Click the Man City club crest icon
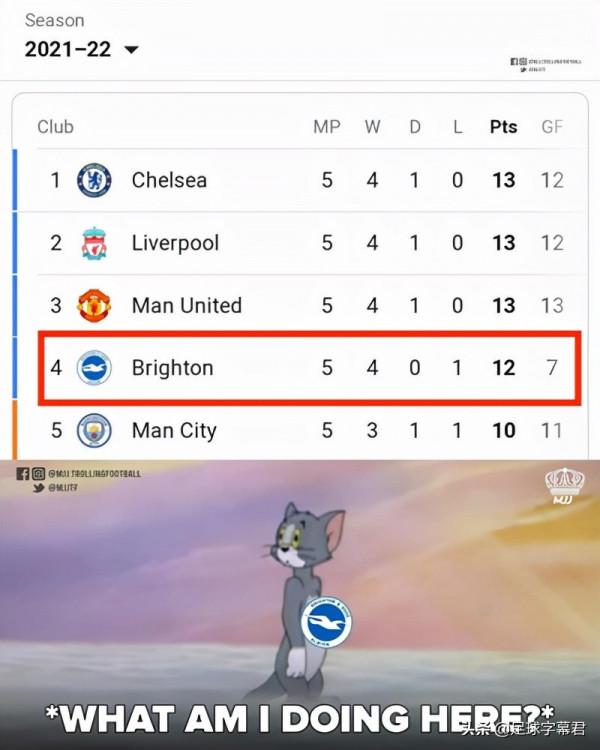The width and height of the screenshot is (600, 750). coord(94,430)
